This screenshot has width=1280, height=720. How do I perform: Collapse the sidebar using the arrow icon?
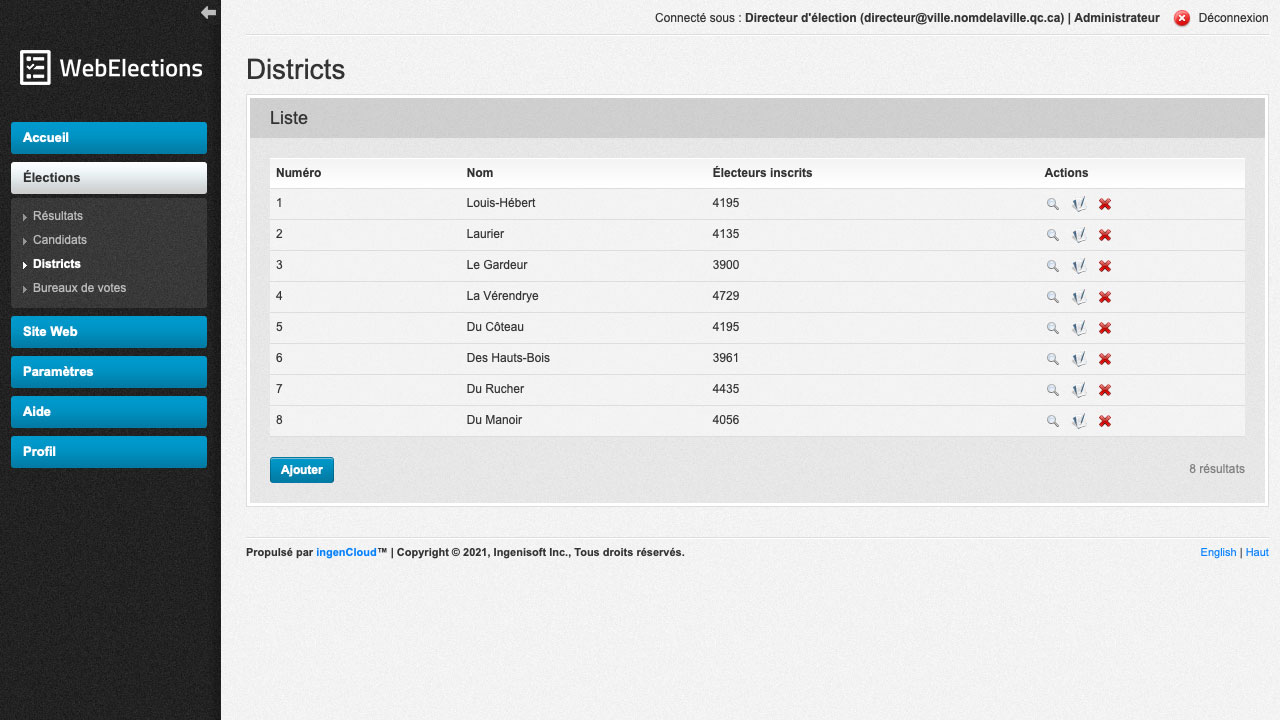208,12
